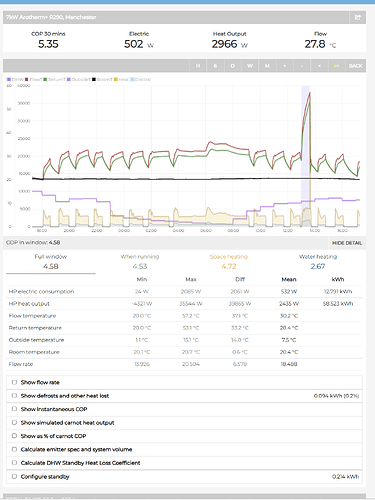Click the 'Mean' column header

(289, 279)
